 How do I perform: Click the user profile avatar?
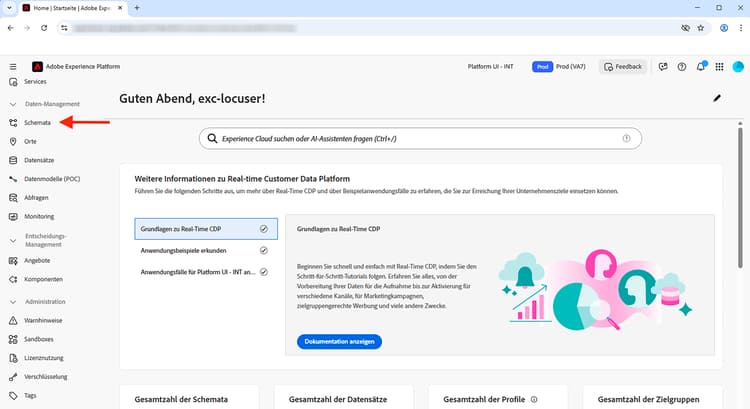(738, 66)
